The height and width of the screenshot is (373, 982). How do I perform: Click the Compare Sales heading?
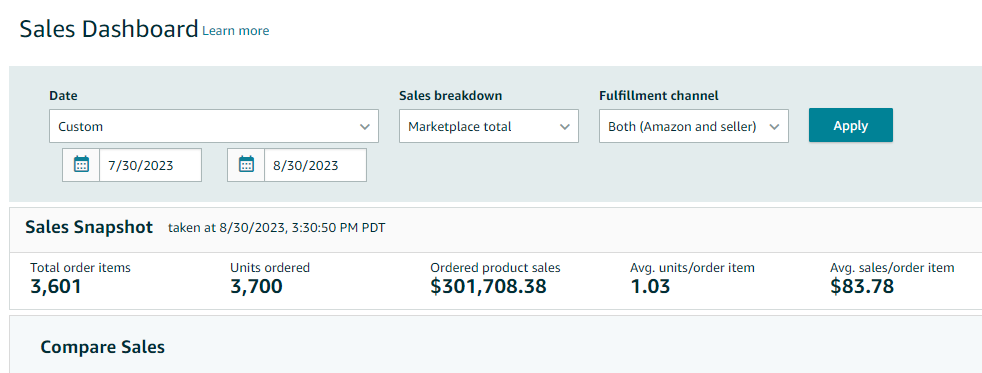(x=103, y=347)
